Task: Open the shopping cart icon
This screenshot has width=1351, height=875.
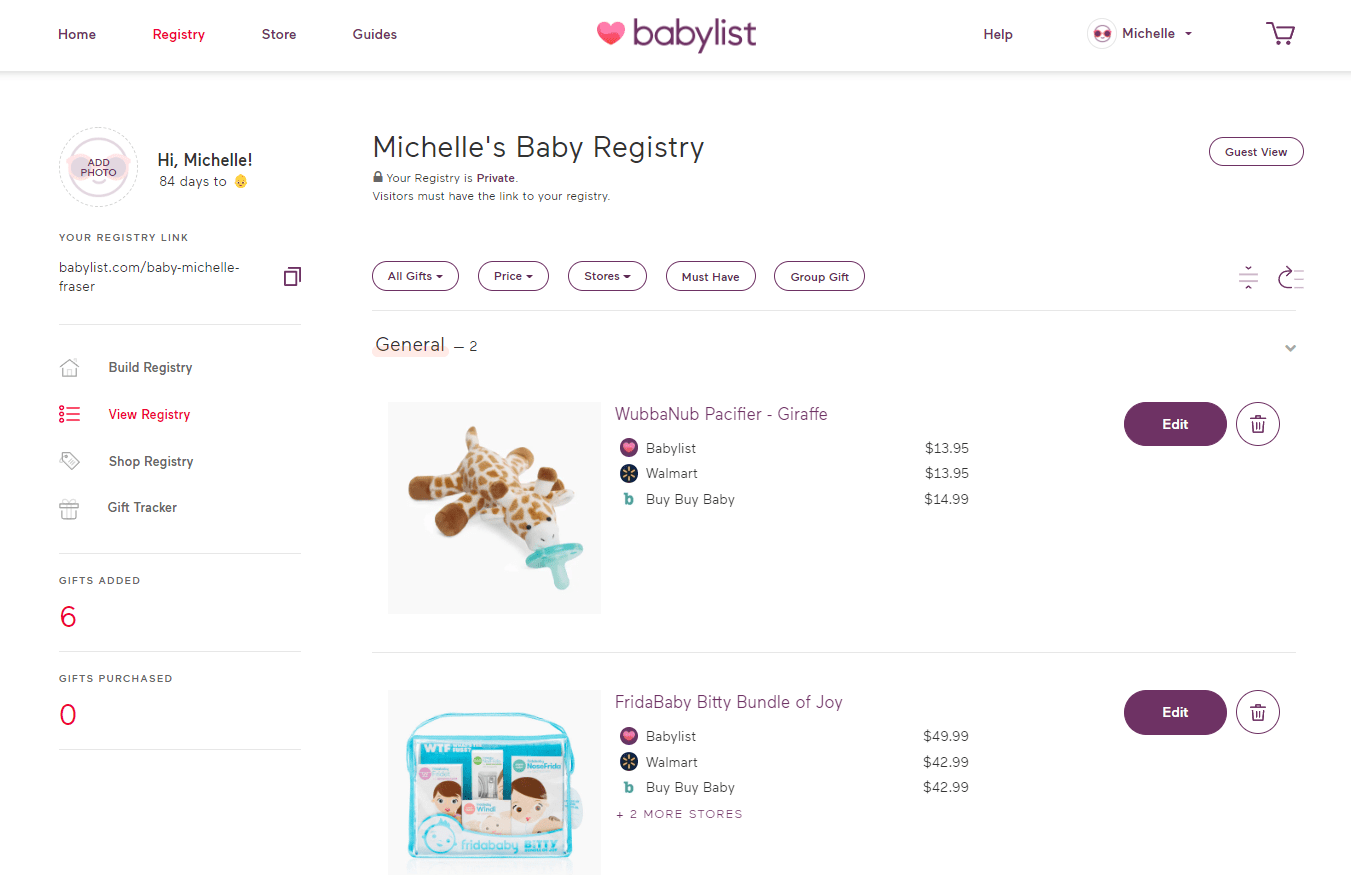Action: click(x=1281, y=33)
